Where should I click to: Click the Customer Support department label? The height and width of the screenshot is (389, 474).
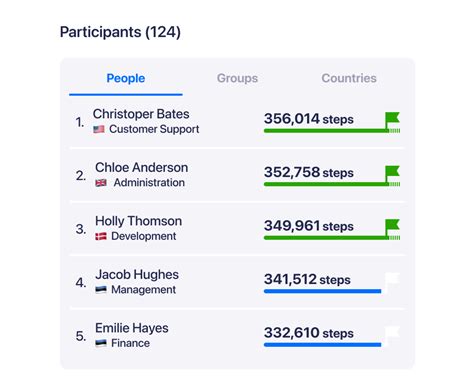coord(154,129)
